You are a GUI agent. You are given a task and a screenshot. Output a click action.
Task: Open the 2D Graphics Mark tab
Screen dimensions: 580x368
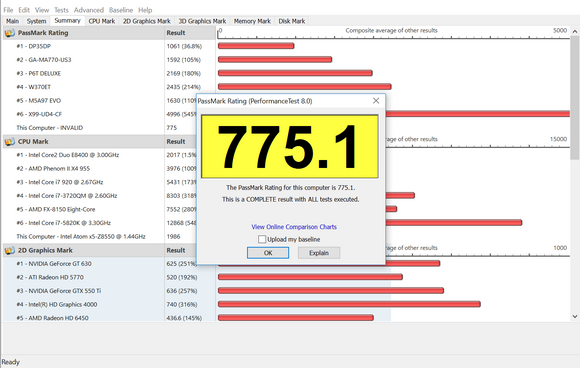(x=147, y=21)
